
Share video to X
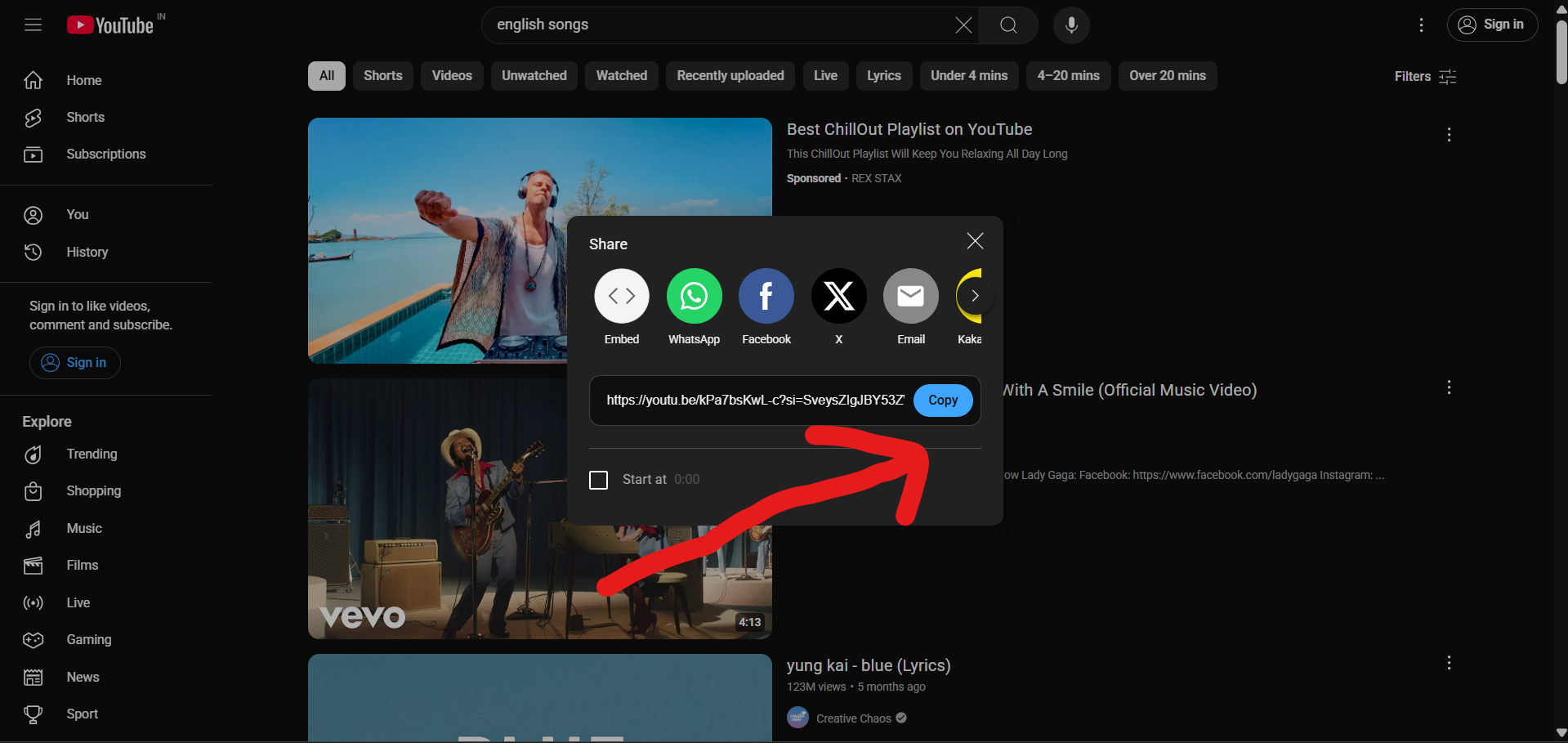[x=839, y=296]
